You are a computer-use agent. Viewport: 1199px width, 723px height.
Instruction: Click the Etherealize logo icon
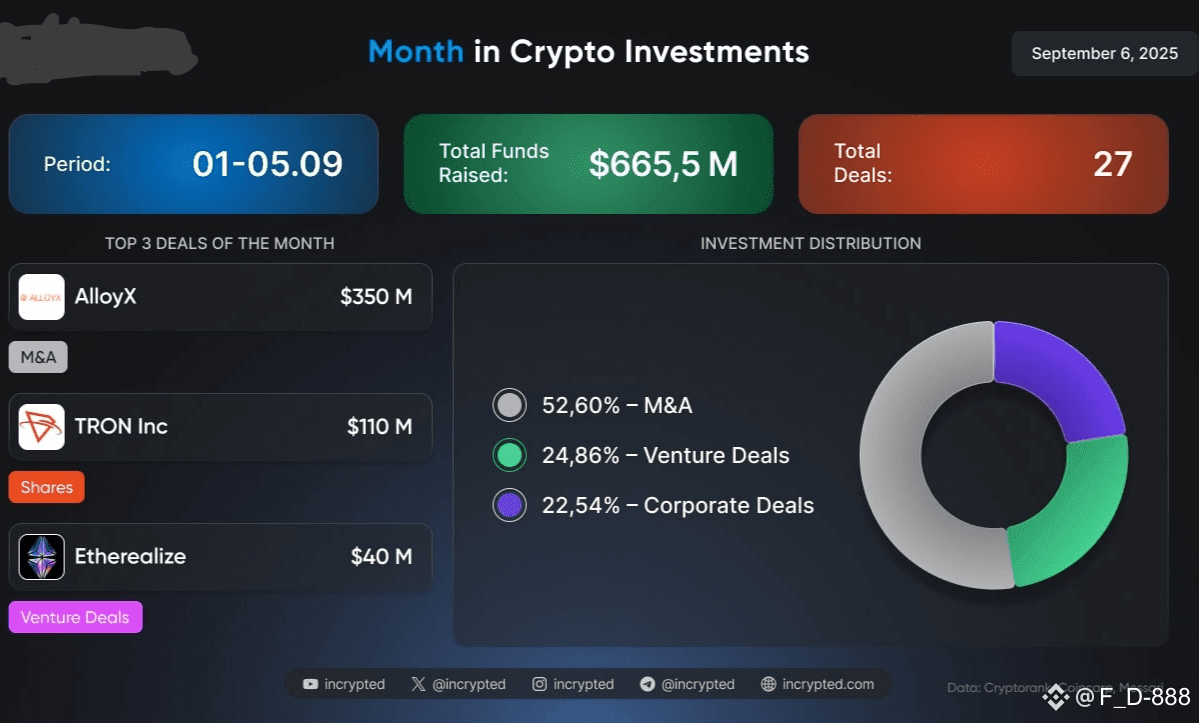tap(41, 556)
